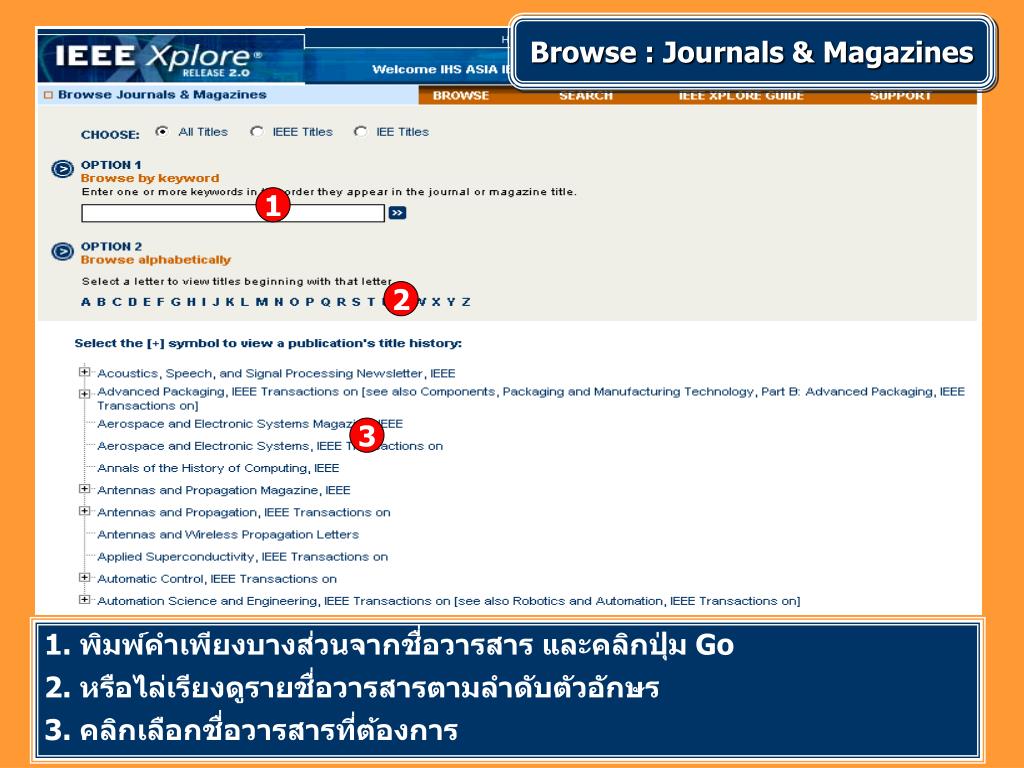Browse titles beginning with letter B

(x=101, y=302)
